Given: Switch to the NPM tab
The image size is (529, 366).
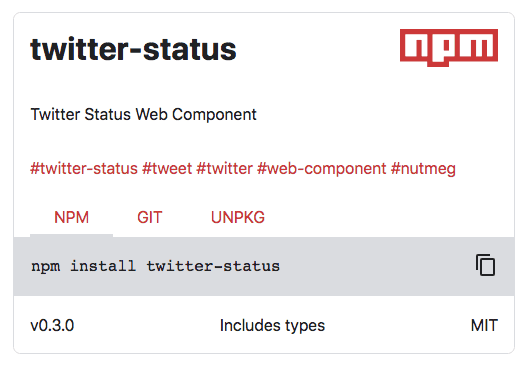Looking at the screenshot, I should pos(72,217).
